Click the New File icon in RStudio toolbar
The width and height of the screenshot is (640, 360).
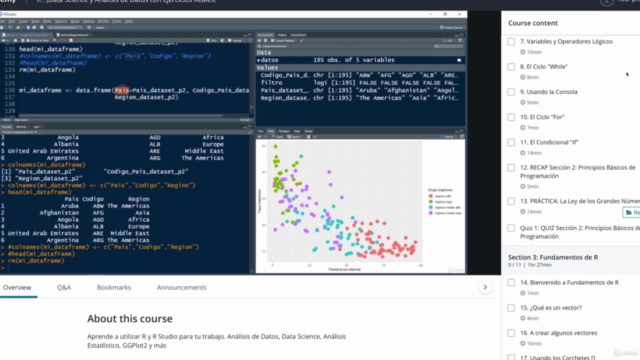[x=2, y=27]
